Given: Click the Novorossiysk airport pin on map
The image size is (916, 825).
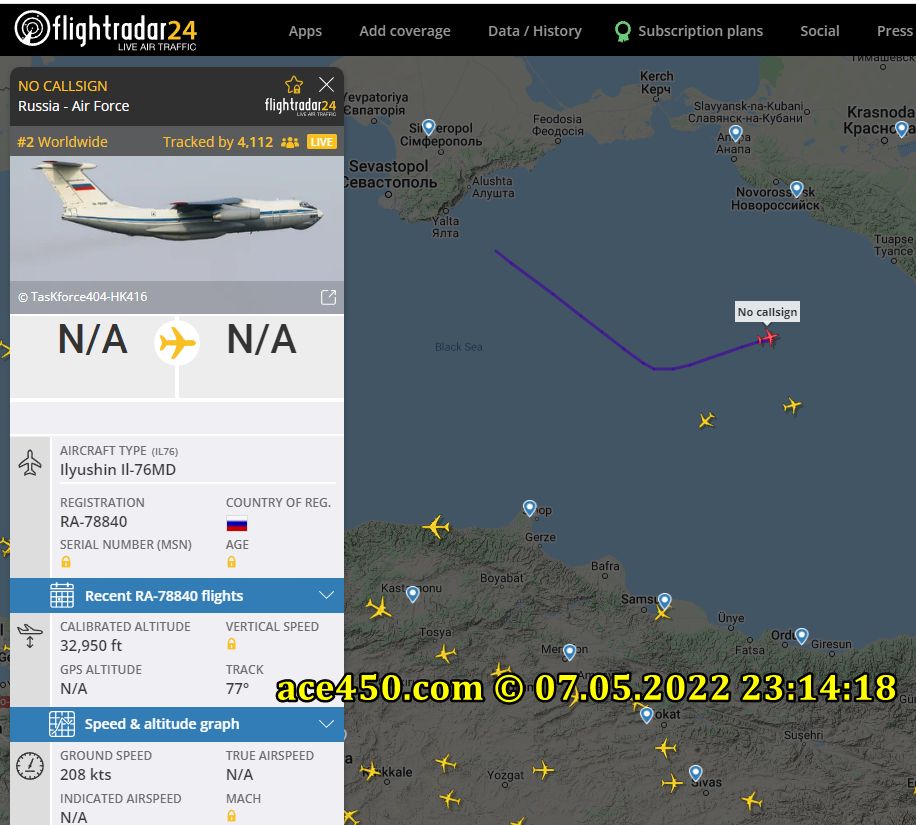Looking at the screenshot, I should pyautogui.click(x=796, y=189).
